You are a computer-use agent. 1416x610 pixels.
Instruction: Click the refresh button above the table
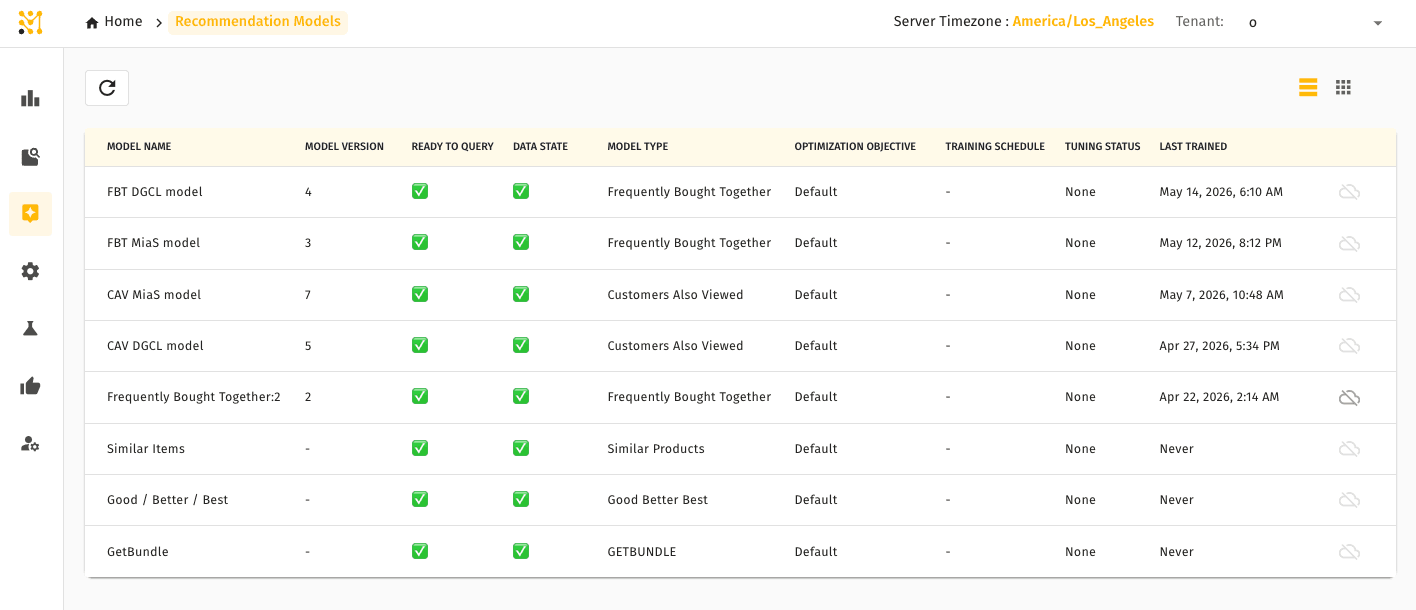click(x=107, y=88)
